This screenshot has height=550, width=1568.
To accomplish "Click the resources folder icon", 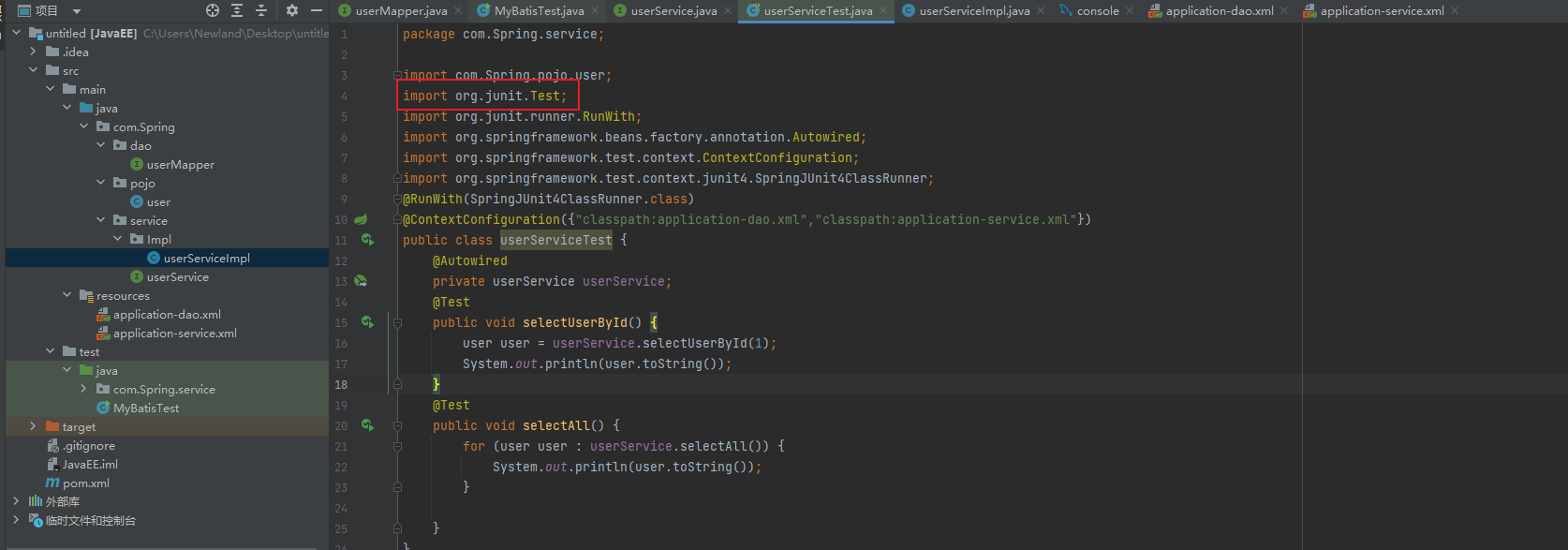I will click(86, 295).
